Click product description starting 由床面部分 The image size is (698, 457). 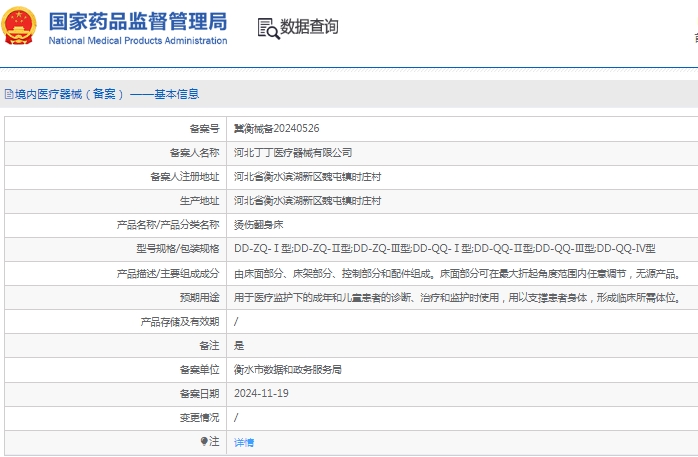pos(458,273)
